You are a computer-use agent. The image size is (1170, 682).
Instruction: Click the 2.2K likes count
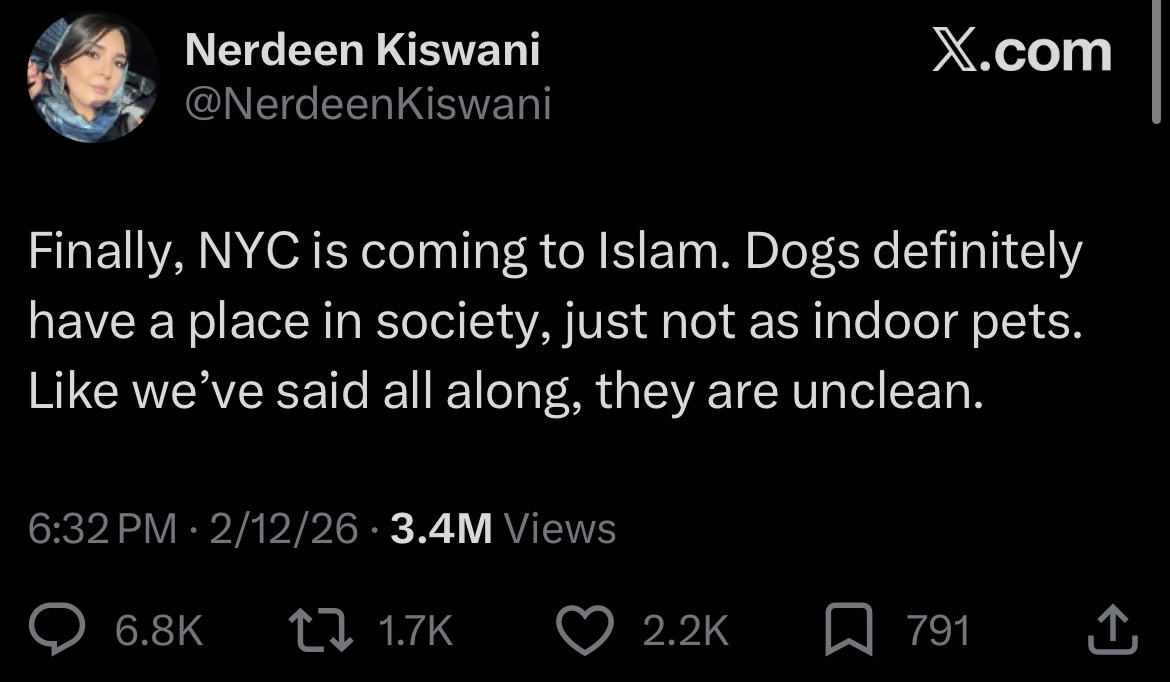pyautogui.click(x=685, y=631)
